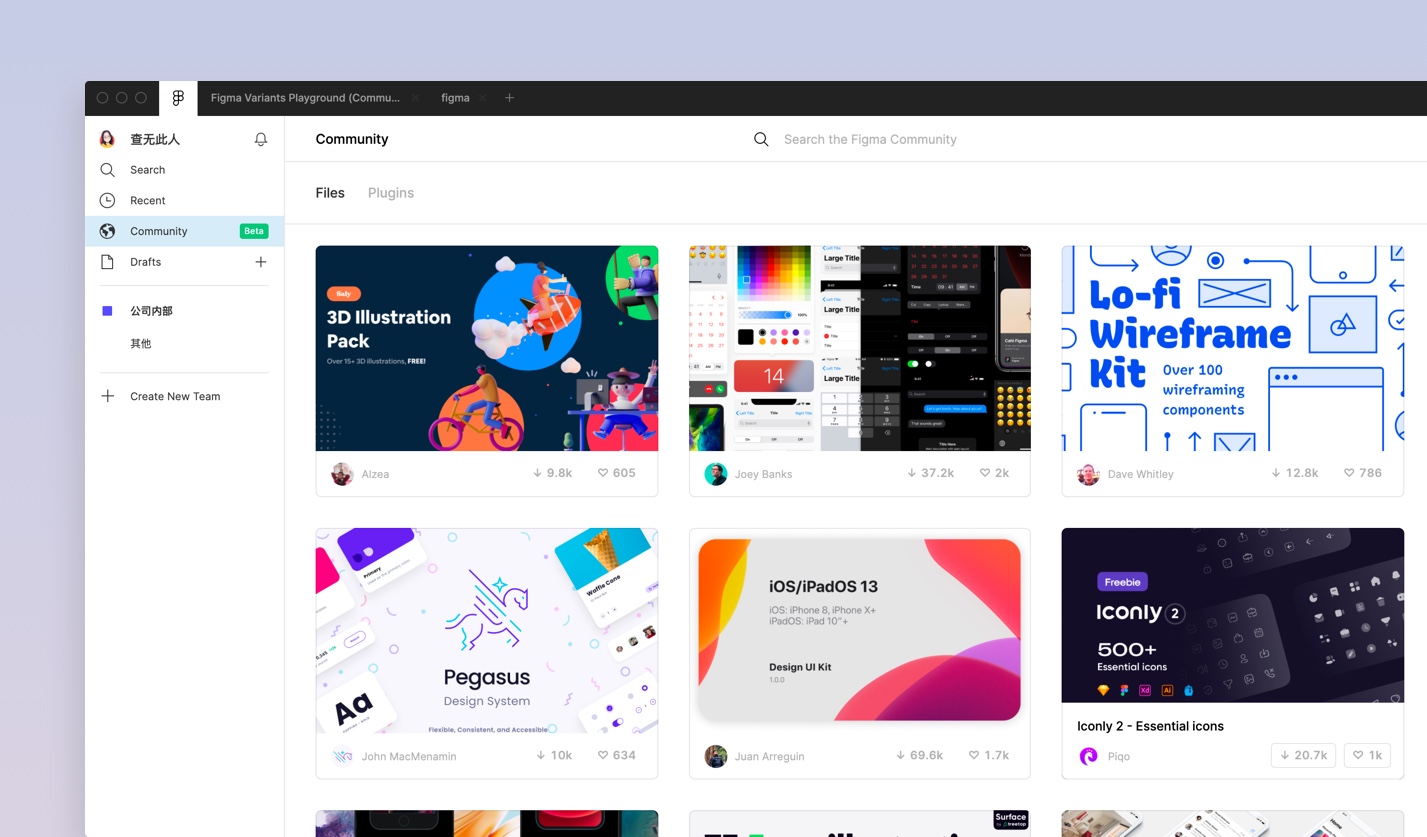This screenshot has height=837, width=1427.
Task: Switch to the Files tab
Action: pyautogui.click(x=330, y=193)
